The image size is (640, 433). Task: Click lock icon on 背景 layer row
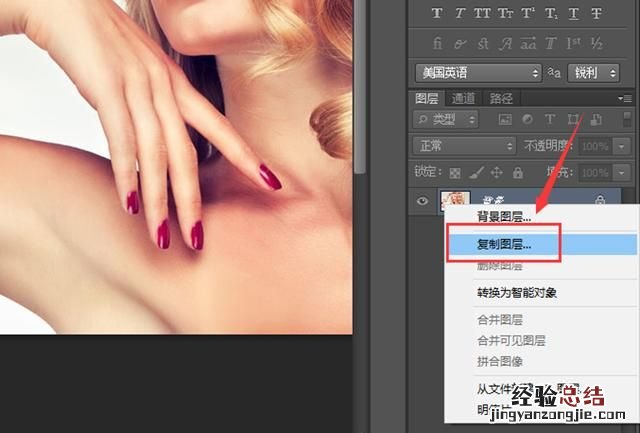tap(600, 200)
